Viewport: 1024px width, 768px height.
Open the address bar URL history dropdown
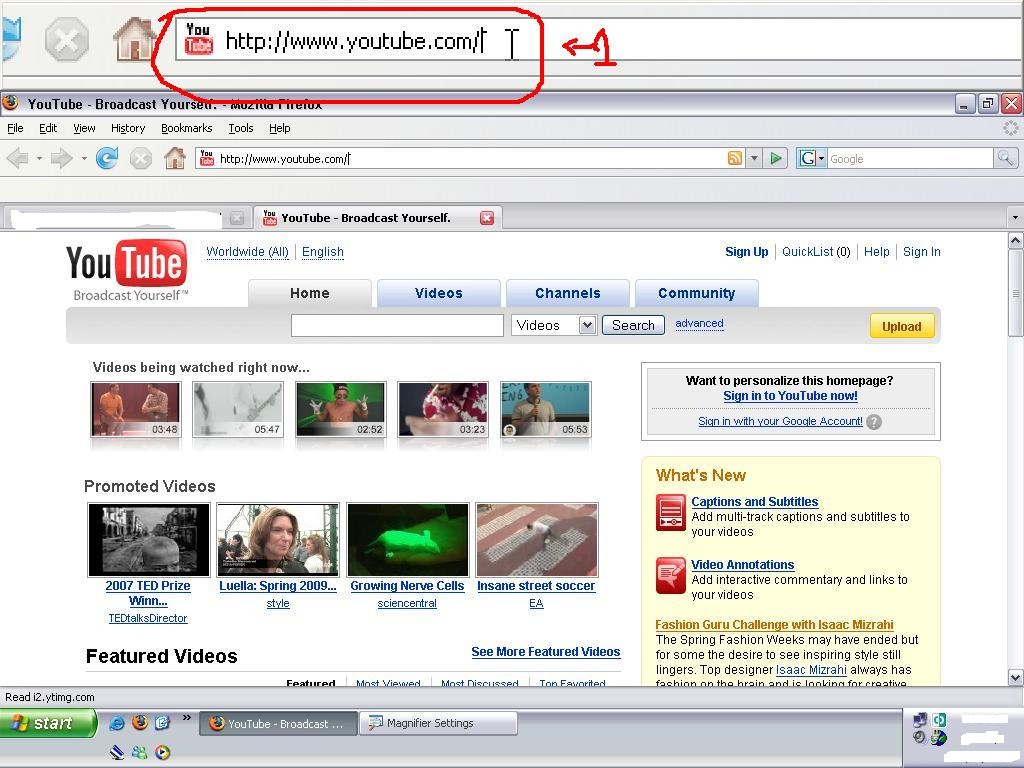pyautogui.click(x=754, y=158)
